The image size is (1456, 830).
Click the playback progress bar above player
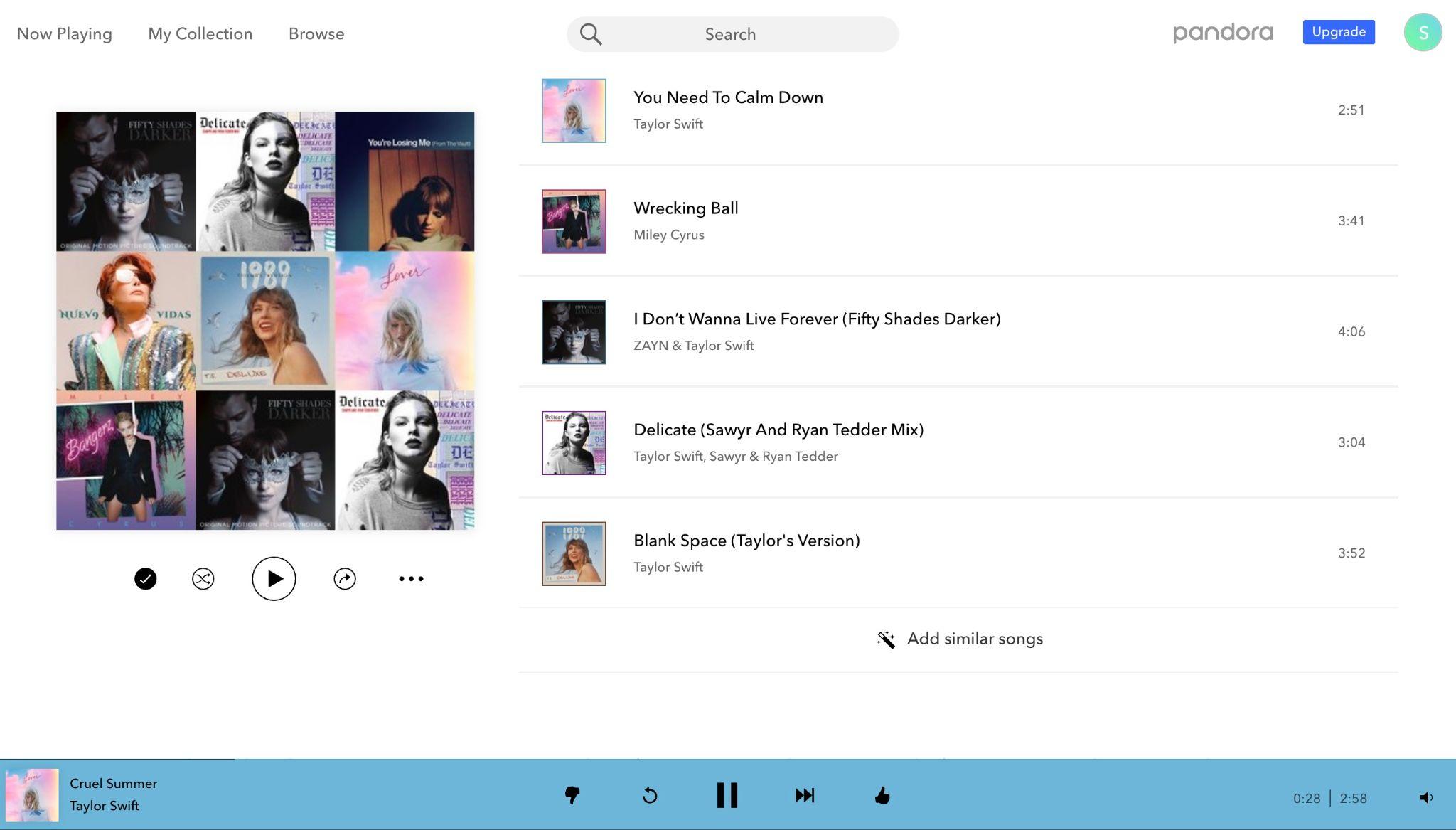pyautogui.click(x=728, y=759)
